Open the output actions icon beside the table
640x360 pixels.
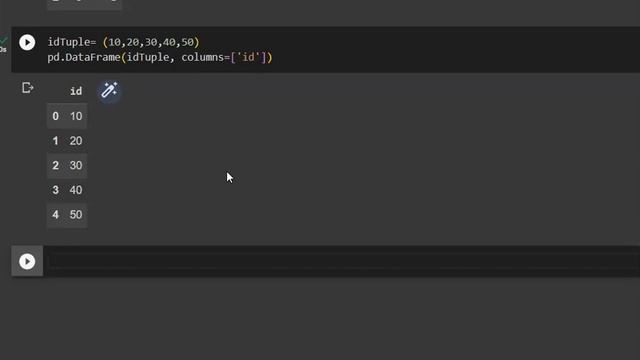(x=27, y=88)
